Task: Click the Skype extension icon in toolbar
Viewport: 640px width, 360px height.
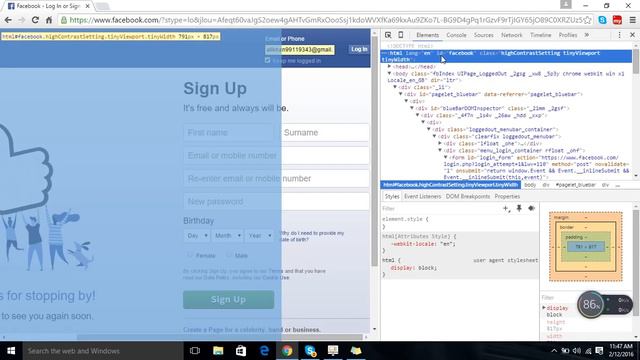Action: tap(602, 20)
